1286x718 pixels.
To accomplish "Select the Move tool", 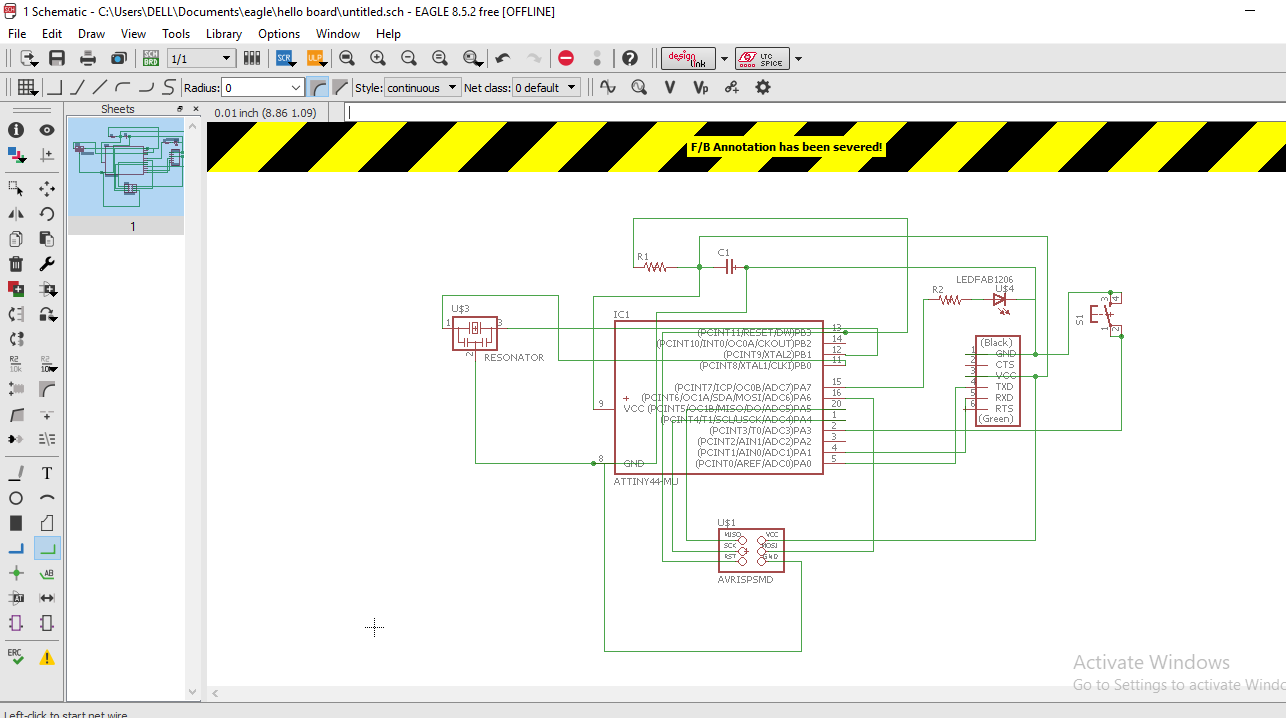I will [47, 188].
